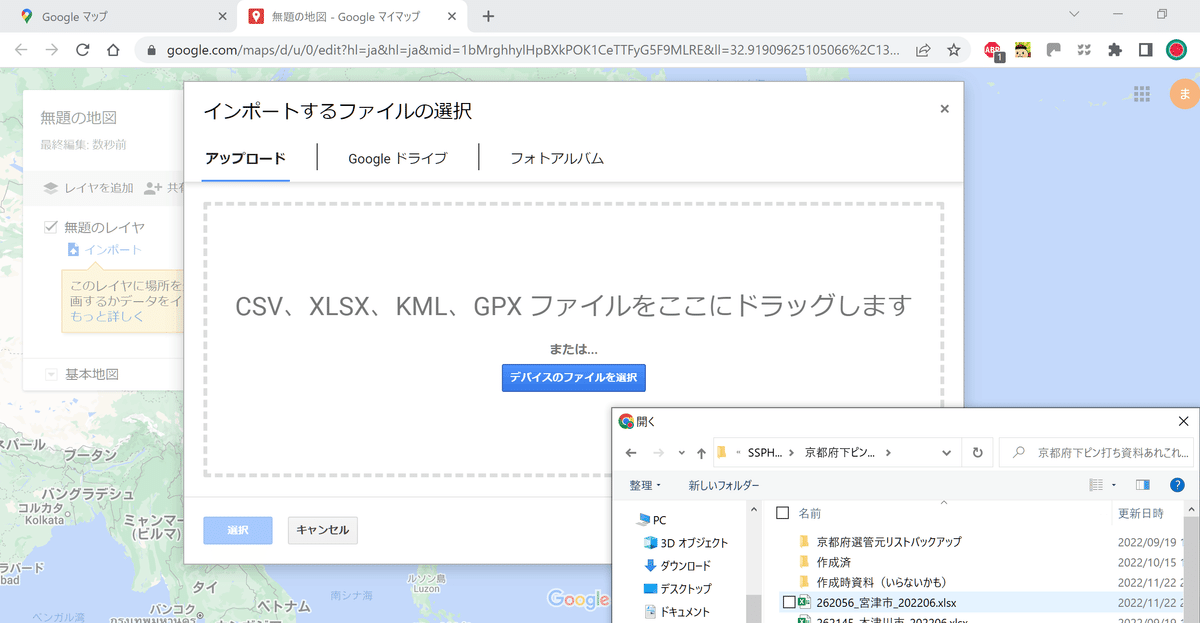Click レイヤを追加 in the map panel

[x=89, y=187]
